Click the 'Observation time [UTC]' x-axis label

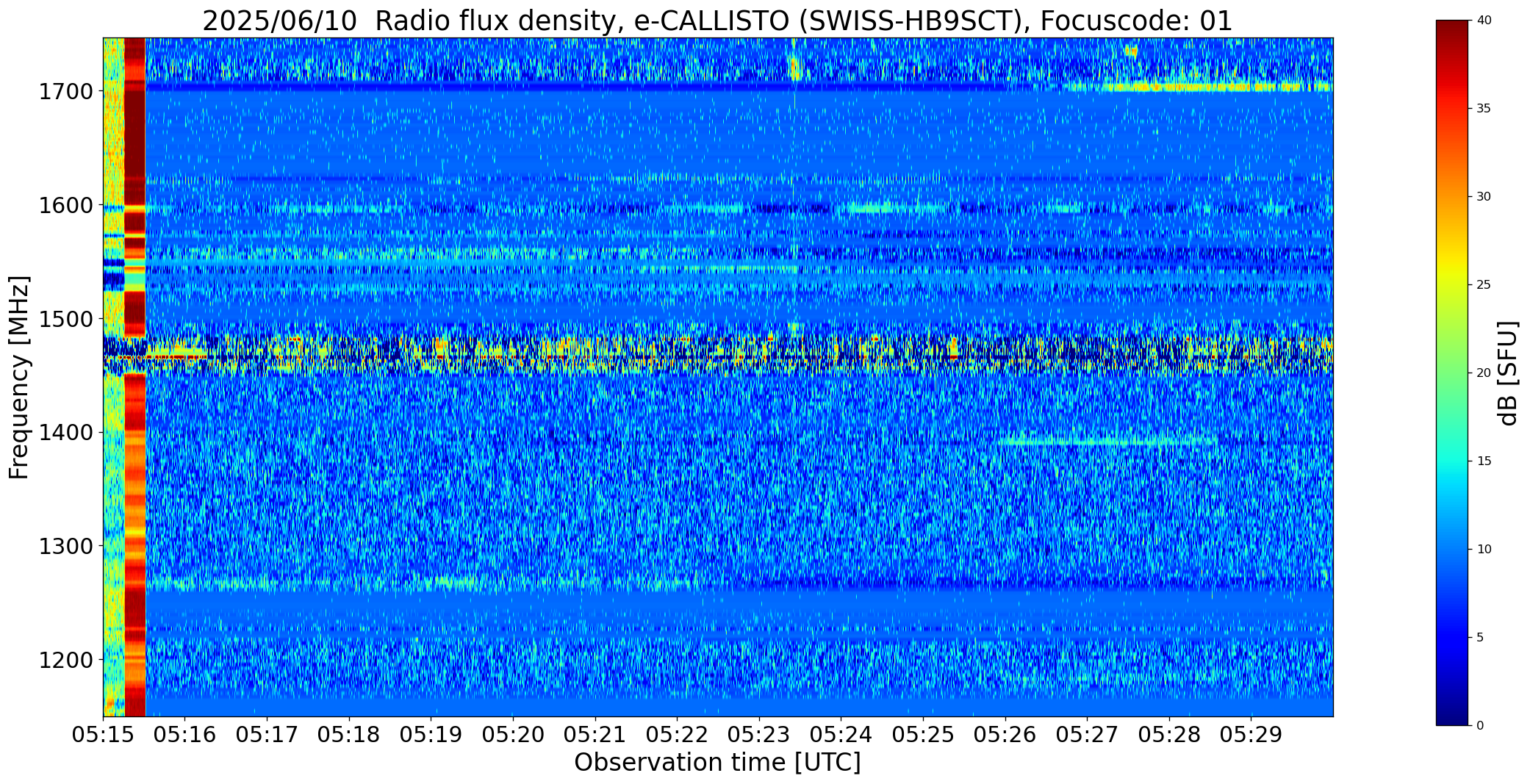pos(717,763)
